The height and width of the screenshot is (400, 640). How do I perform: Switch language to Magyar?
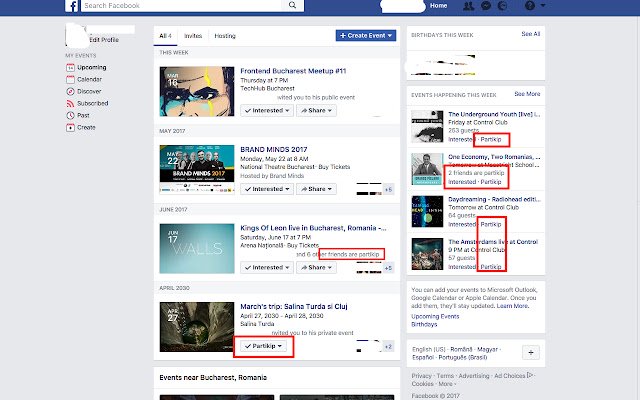tap(487, 349)
